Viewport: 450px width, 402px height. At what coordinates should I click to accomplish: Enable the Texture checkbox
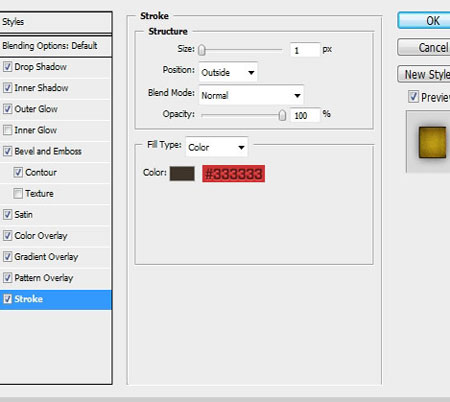tap(18, 193)
